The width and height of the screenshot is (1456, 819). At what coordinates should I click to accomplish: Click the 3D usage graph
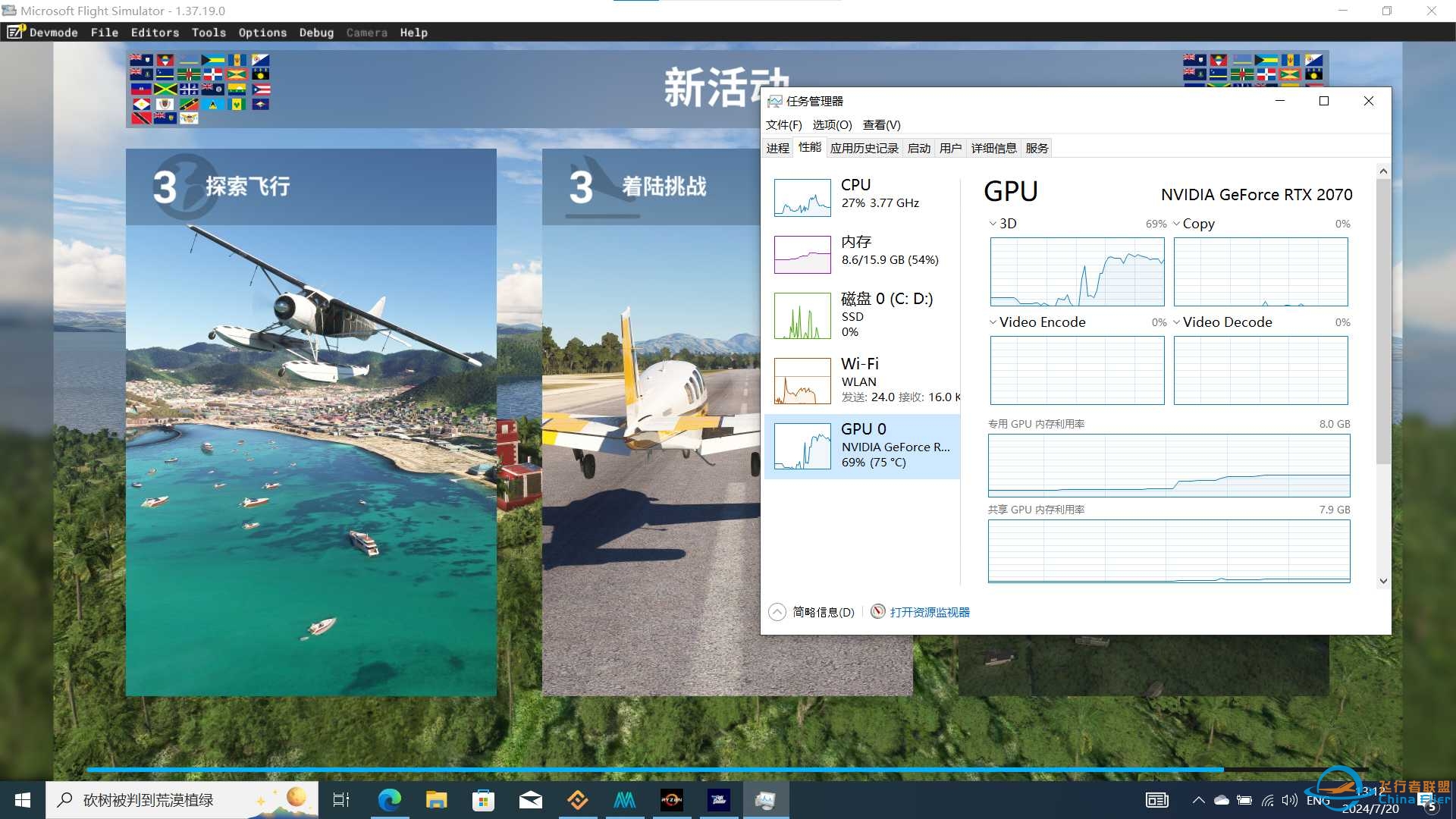[1077, 271]
